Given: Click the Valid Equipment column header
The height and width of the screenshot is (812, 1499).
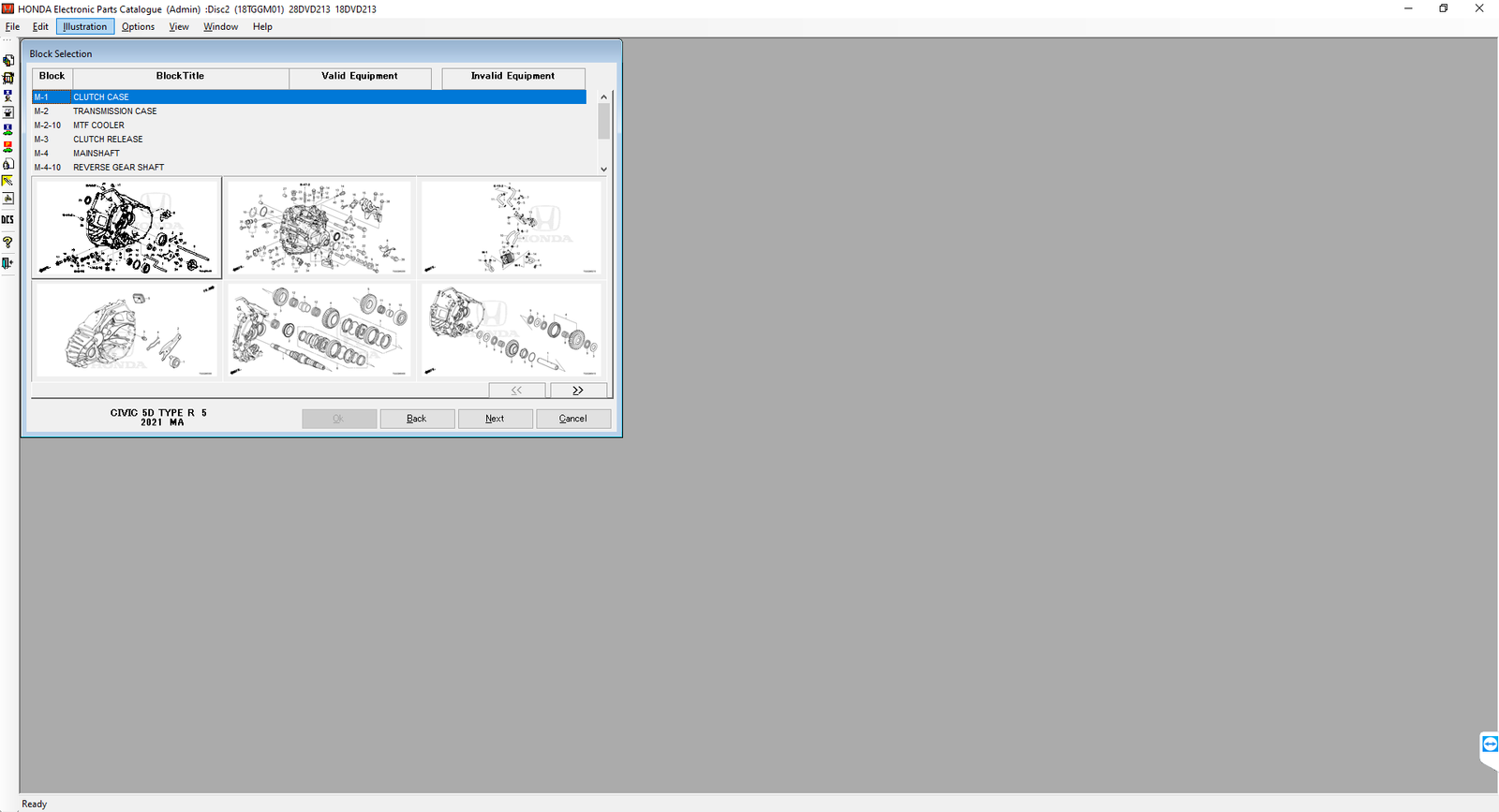Looking at the screenshot, I should pos(360,77).
